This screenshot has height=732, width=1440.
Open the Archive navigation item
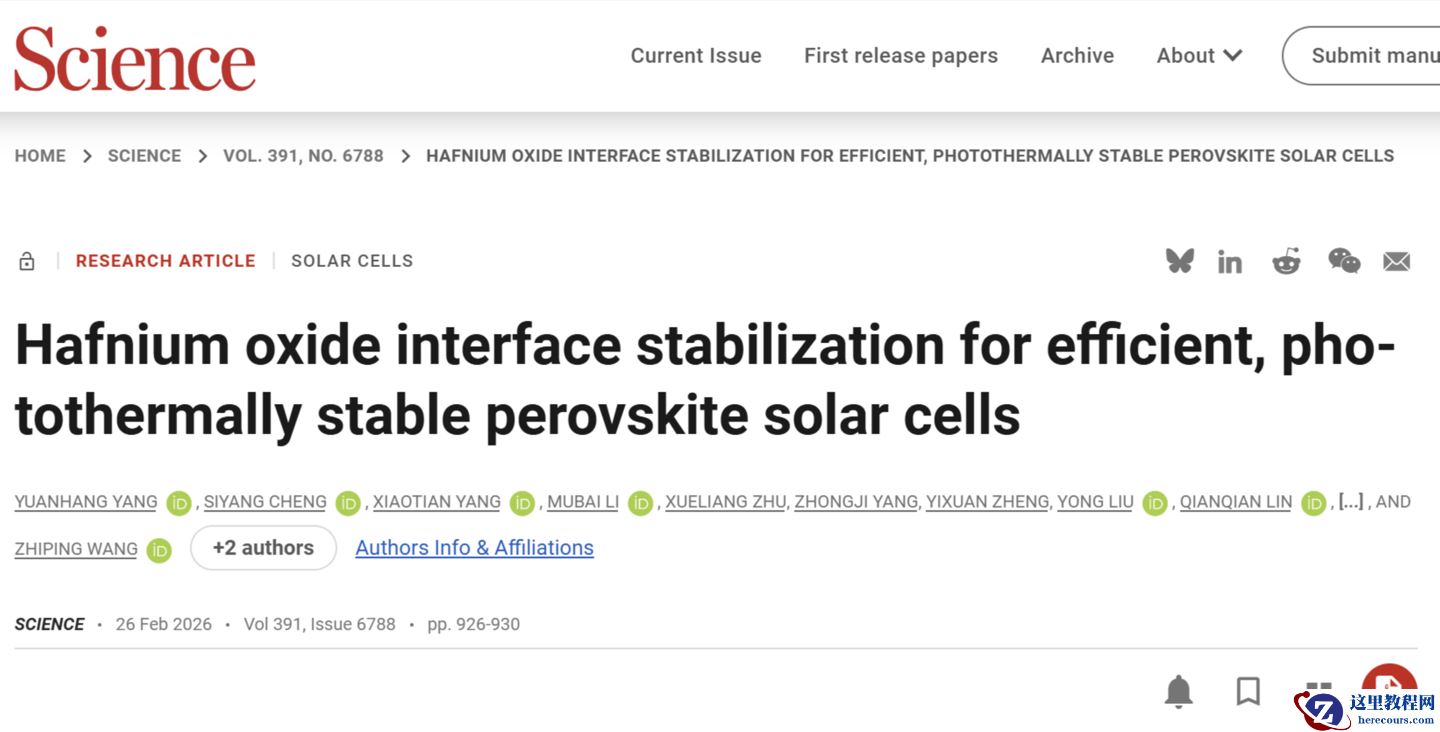(x=1077, y=56)
